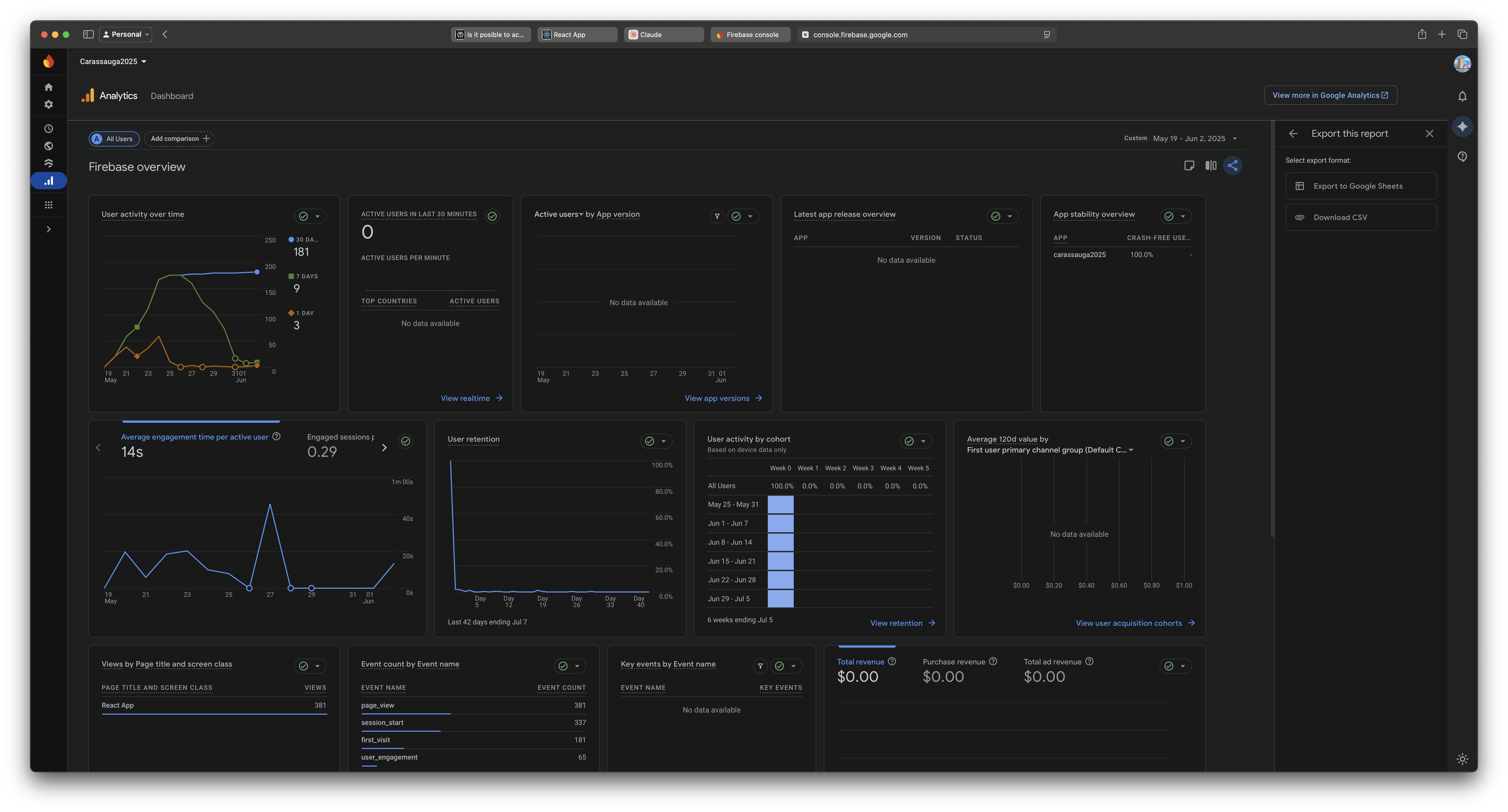Open the custom date range dropdown
1508x812 pixels.
pos(1194,139)
